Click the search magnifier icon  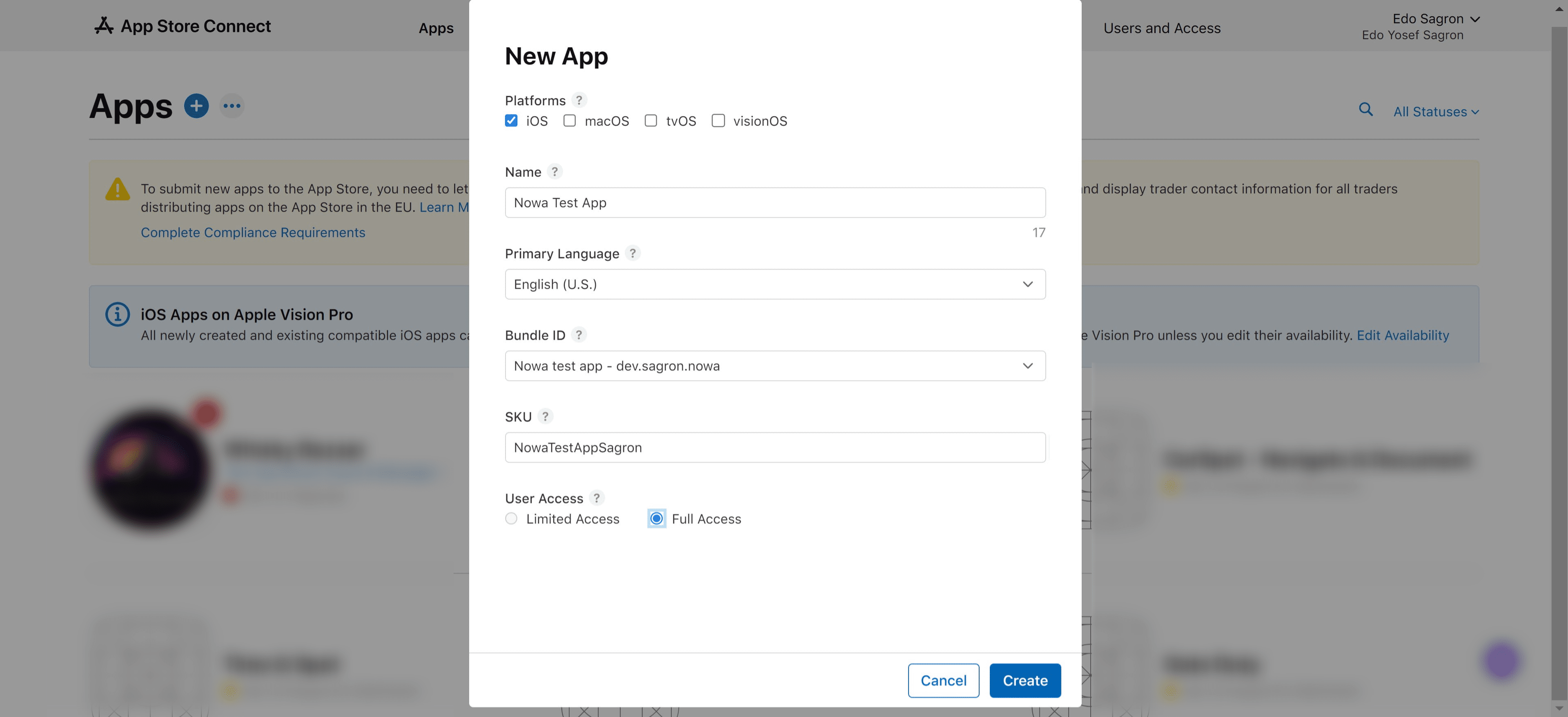[1365, 109]
